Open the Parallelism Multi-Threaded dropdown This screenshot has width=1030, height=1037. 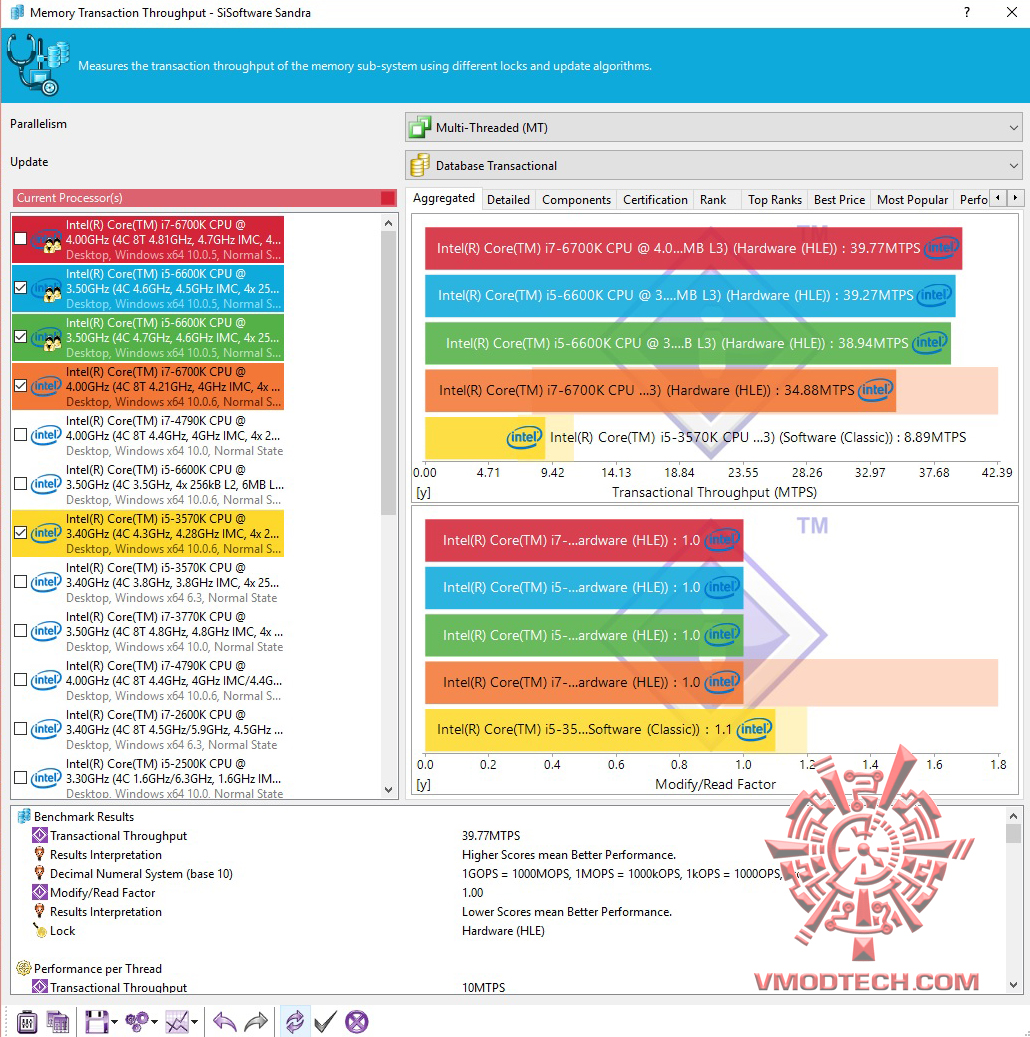click(714, 127)
